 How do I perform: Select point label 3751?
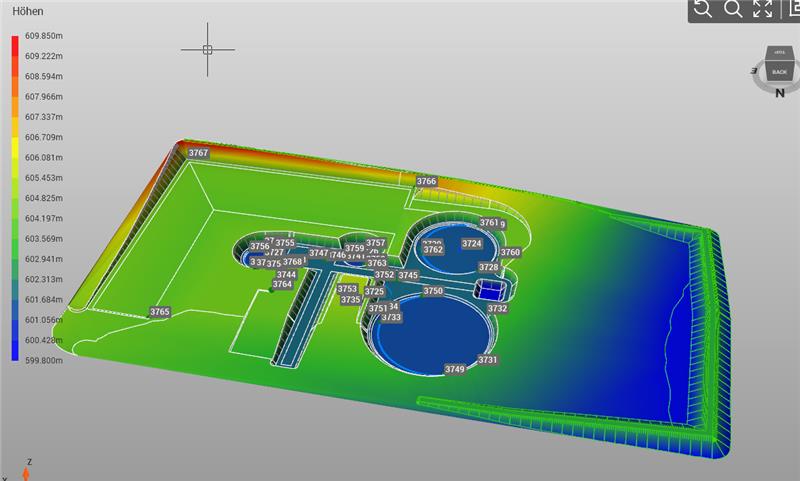378,308
